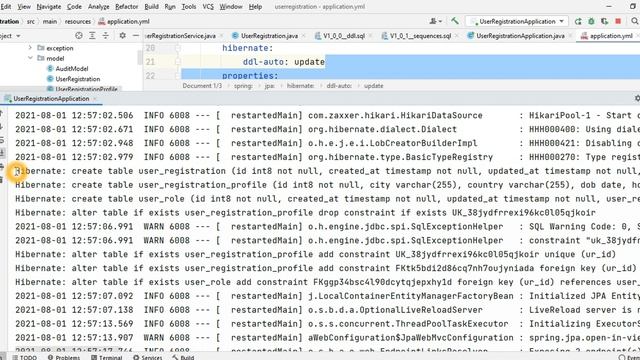Click resources in the navigation breadcrumb
The height and width of the screenshot is (360, 640).
click(x=77, y=21)
